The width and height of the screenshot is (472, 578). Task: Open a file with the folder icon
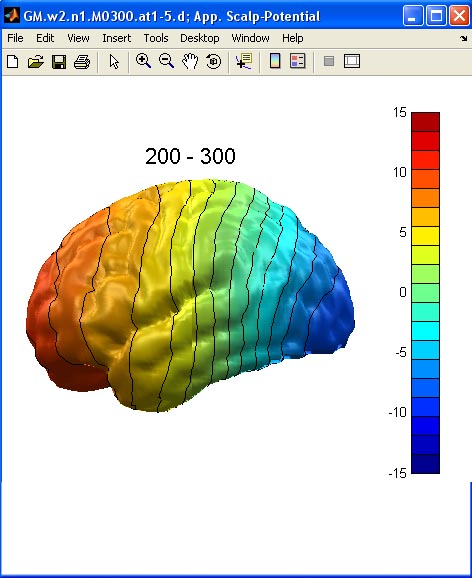point(36,61)
